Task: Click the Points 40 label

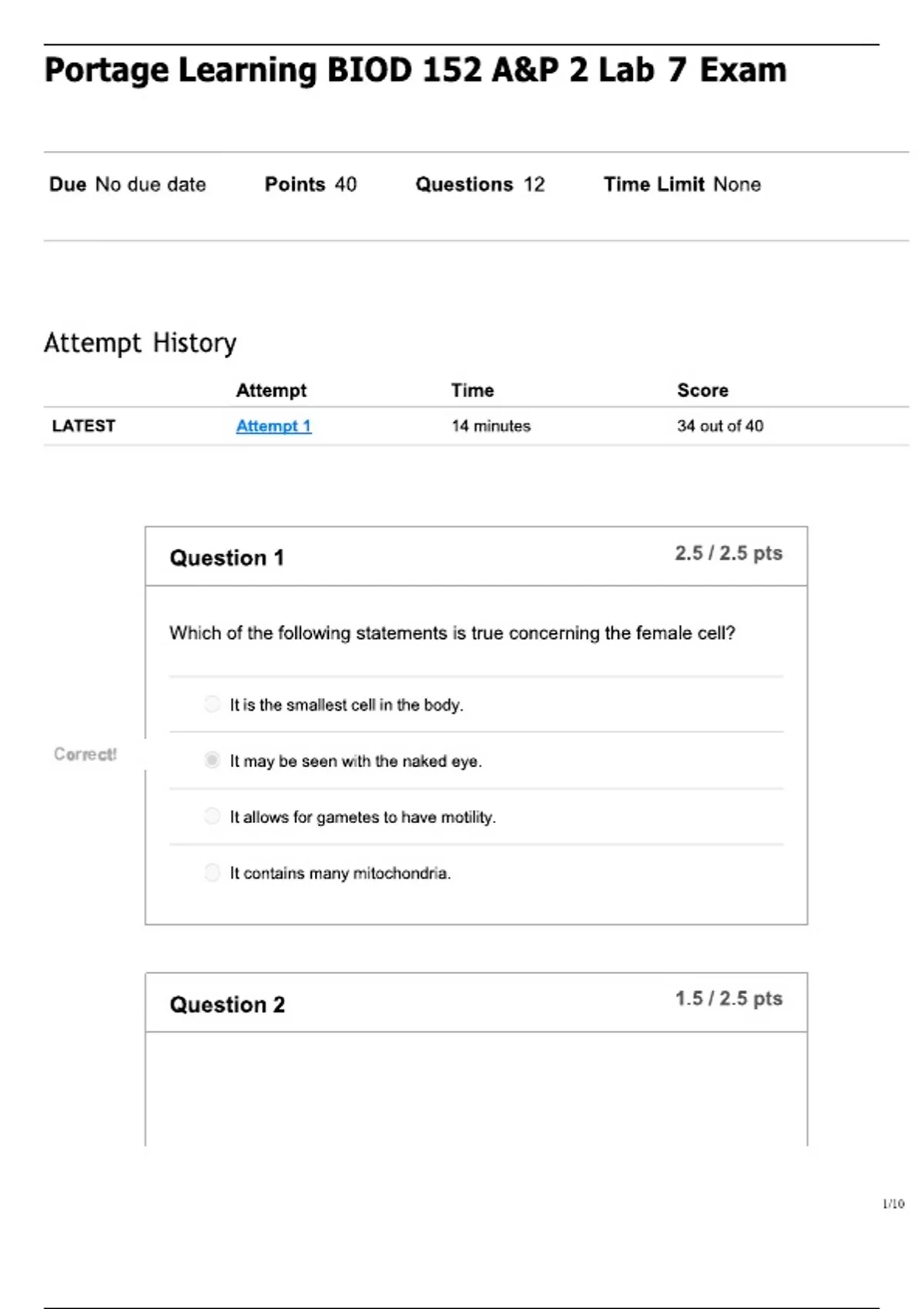Action: 310,185
